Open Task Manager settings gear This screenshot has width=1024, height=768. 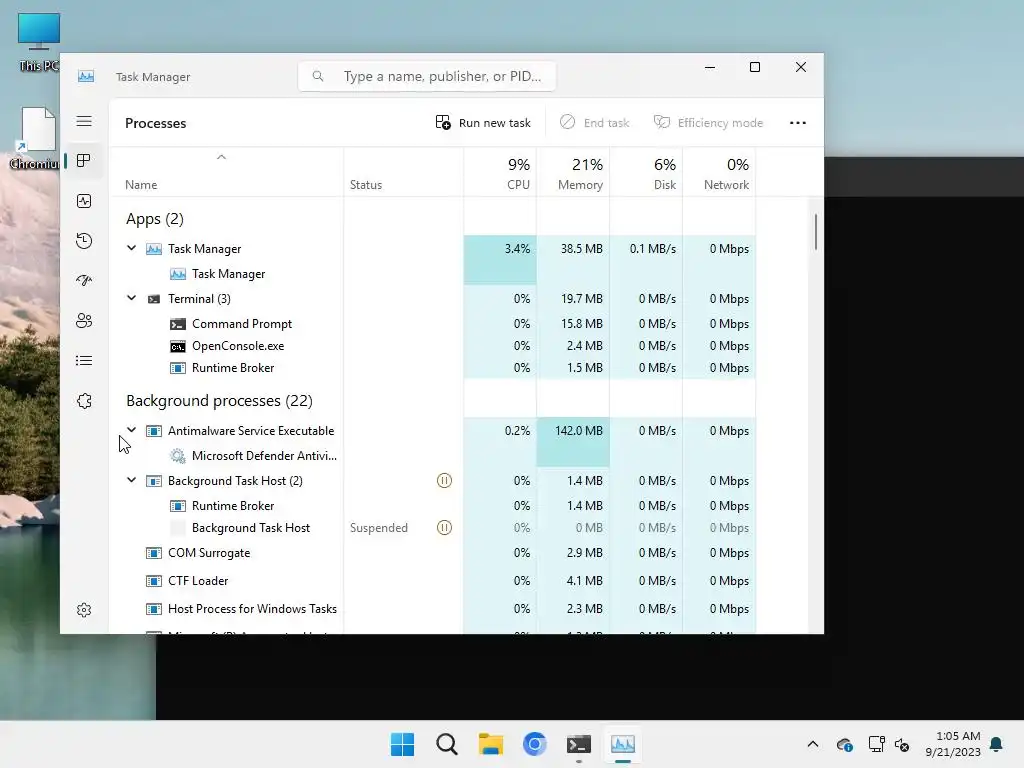click(84, 610)
